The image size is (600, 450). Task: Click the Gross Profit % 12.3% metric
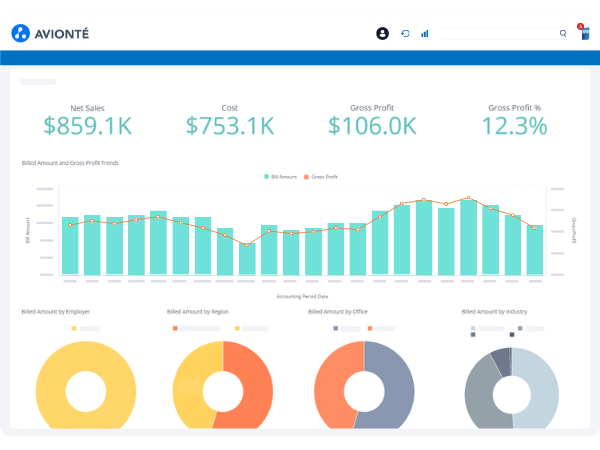tap(514, 125)
